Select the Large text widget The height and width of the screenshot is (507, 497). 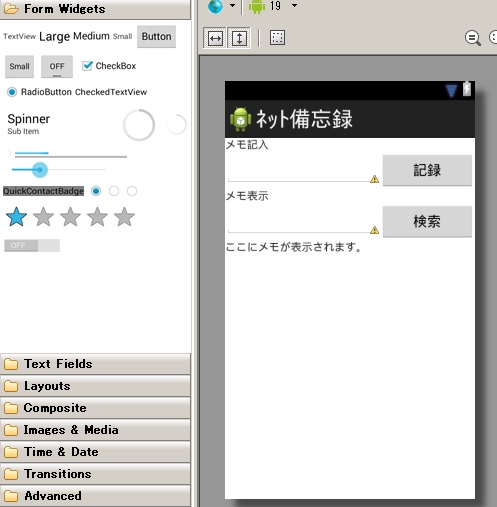click(x=54, y=37)
